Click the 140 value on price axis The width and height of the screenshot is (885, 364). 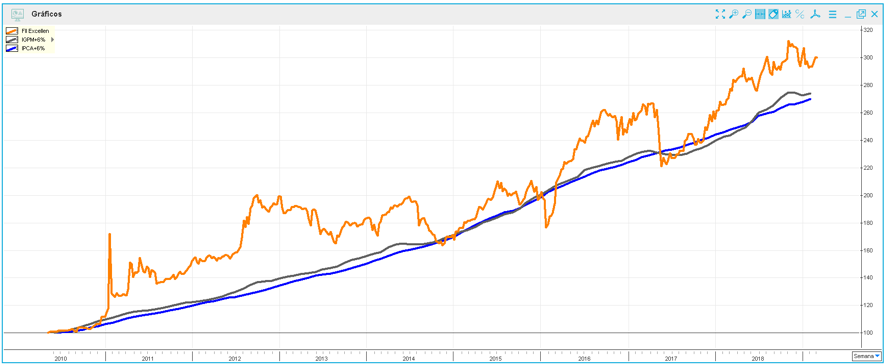point(869,278)
